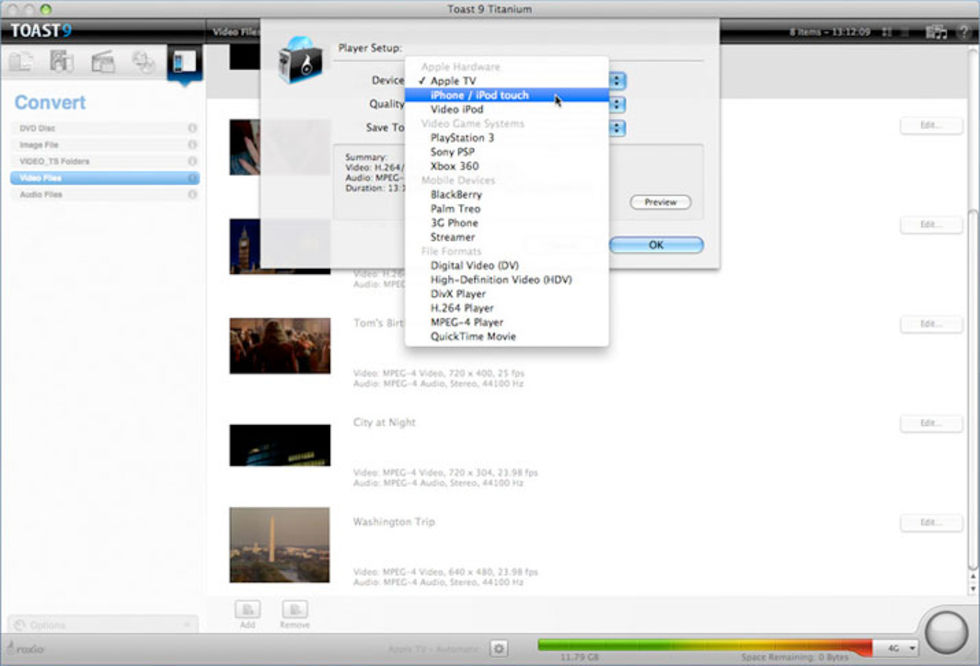This screenshot has width=980, height=666.
Task: Click the output settings gear icon
Action: pyautogui.click(x=499, y=649)
